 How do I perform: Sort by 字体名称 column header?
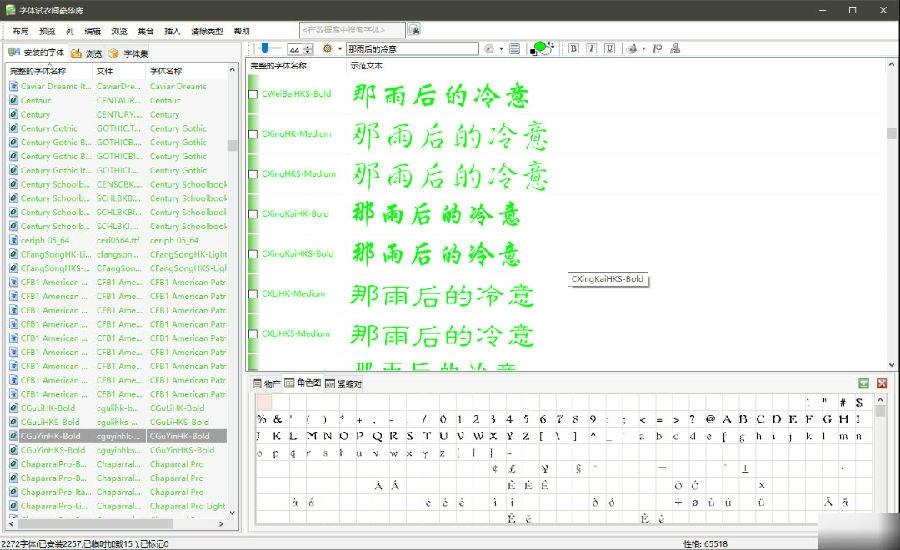[187, 71]
